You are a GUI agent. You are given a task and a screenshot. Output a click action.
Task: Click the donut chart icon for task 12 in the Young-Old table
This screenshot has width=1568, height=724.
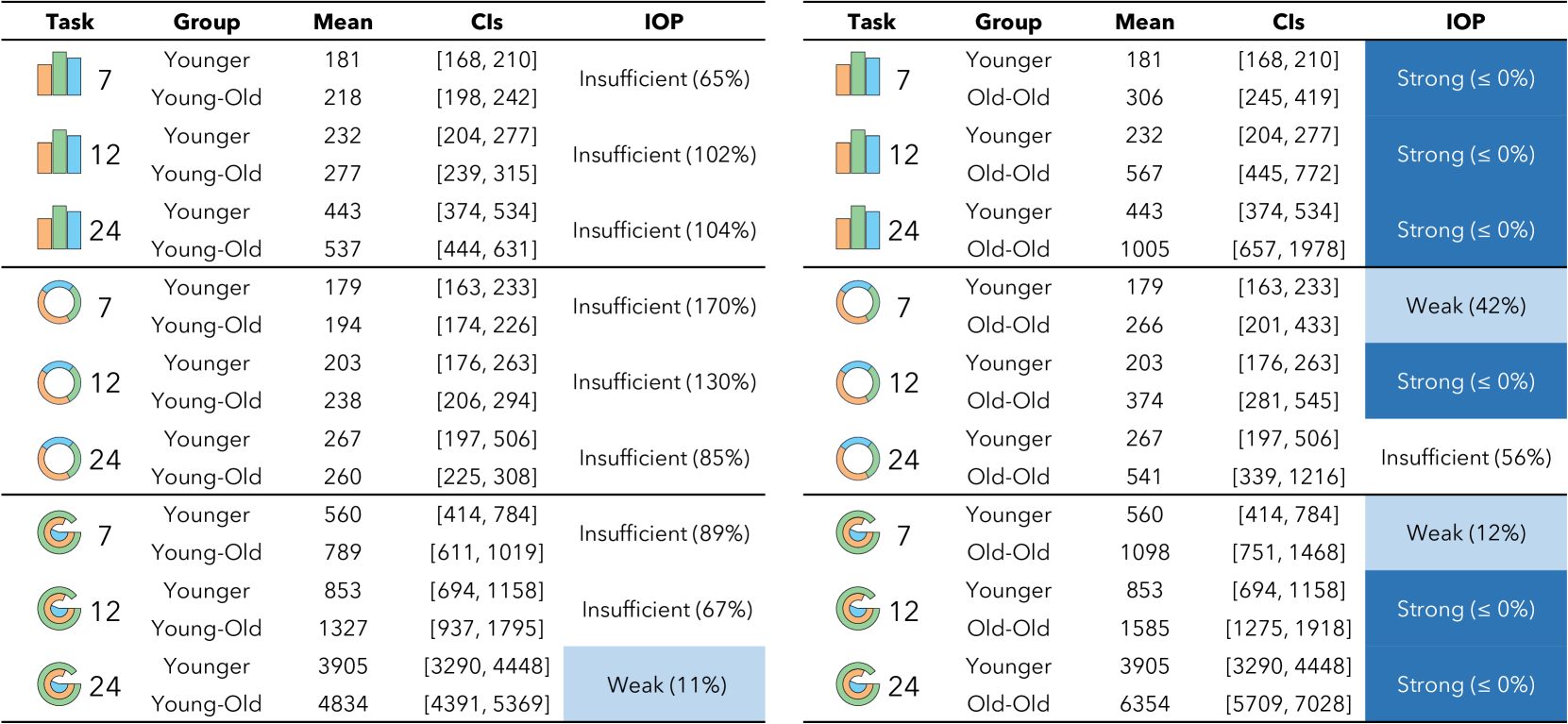click(59, 382)
